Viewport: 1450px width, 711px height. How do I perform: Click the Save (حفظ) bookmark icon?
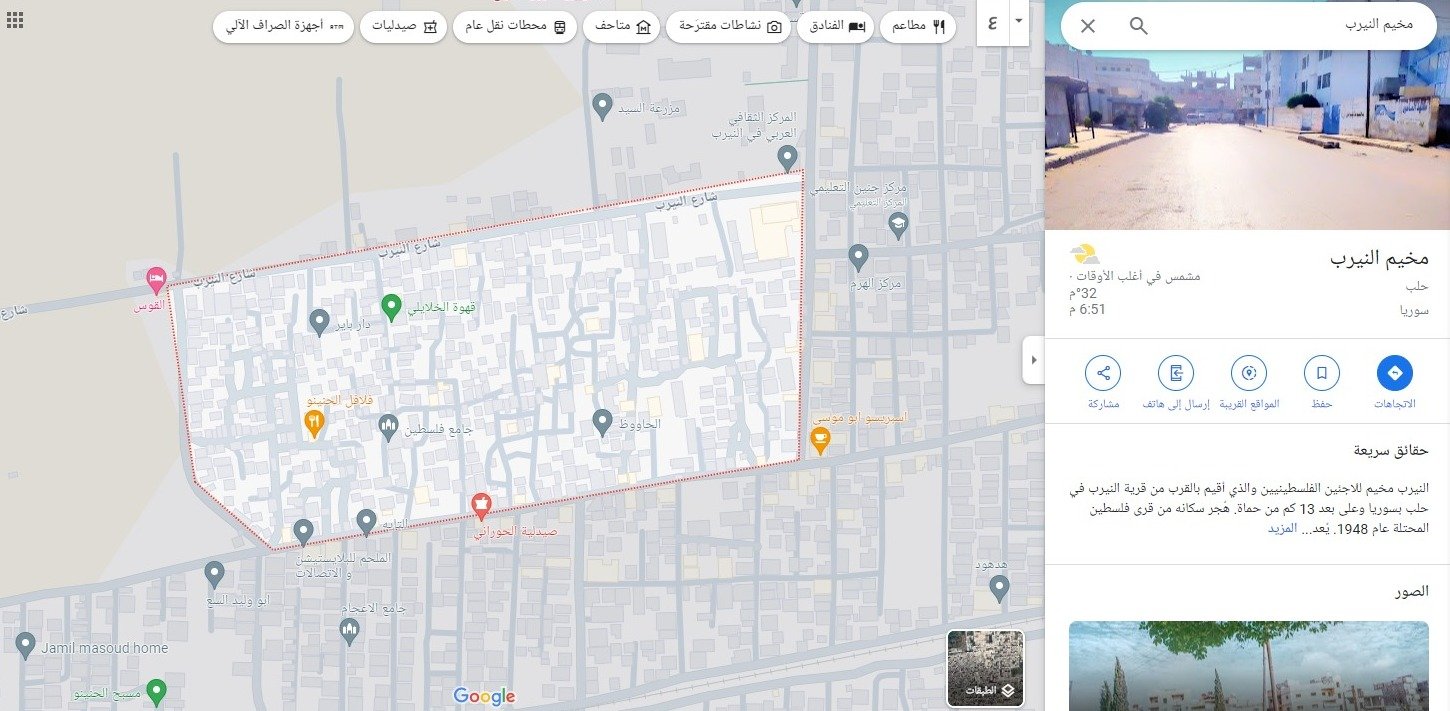point(1321,374)
